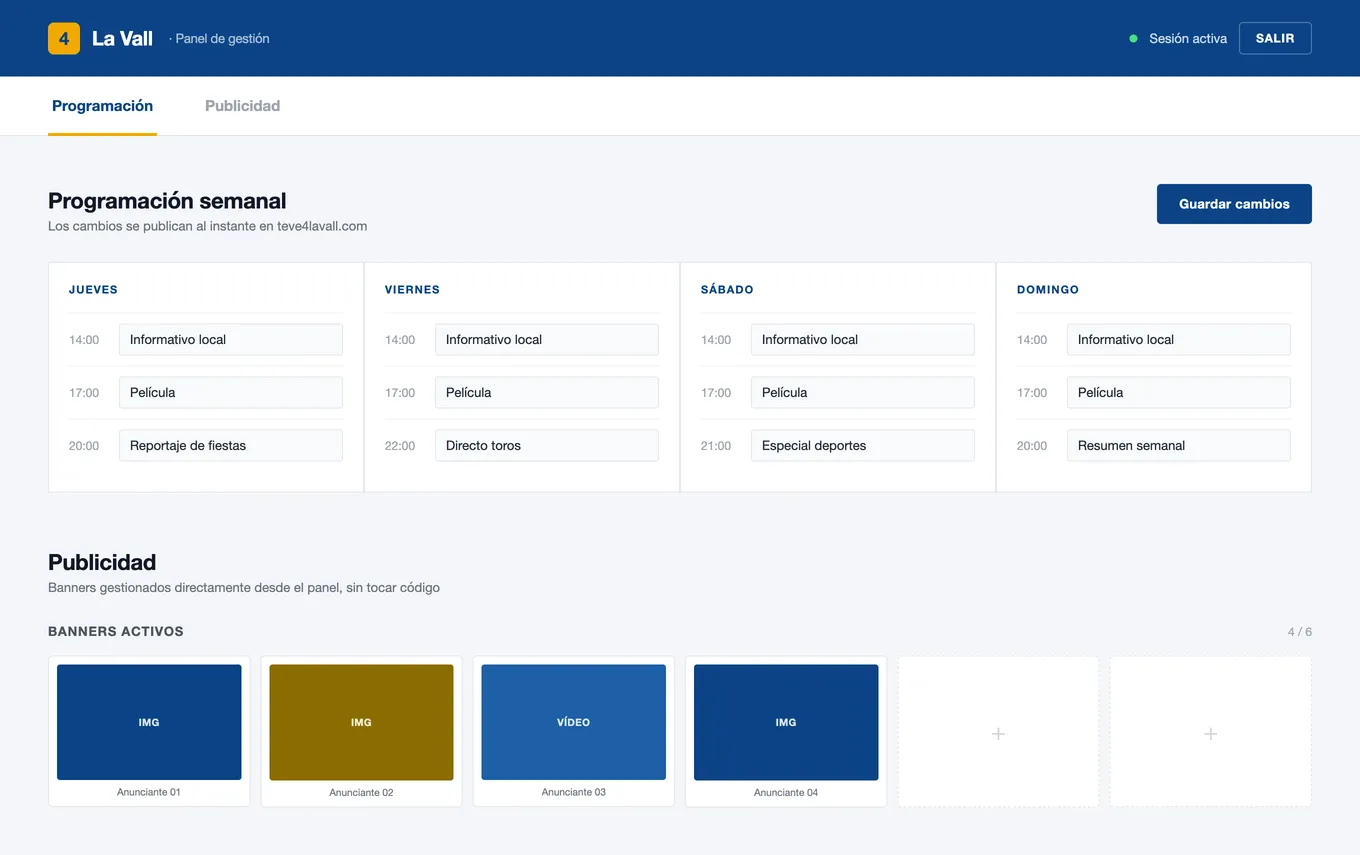Switch to the Programación tab
This screenshot has width=1360, height=855.
coord(102,106)
